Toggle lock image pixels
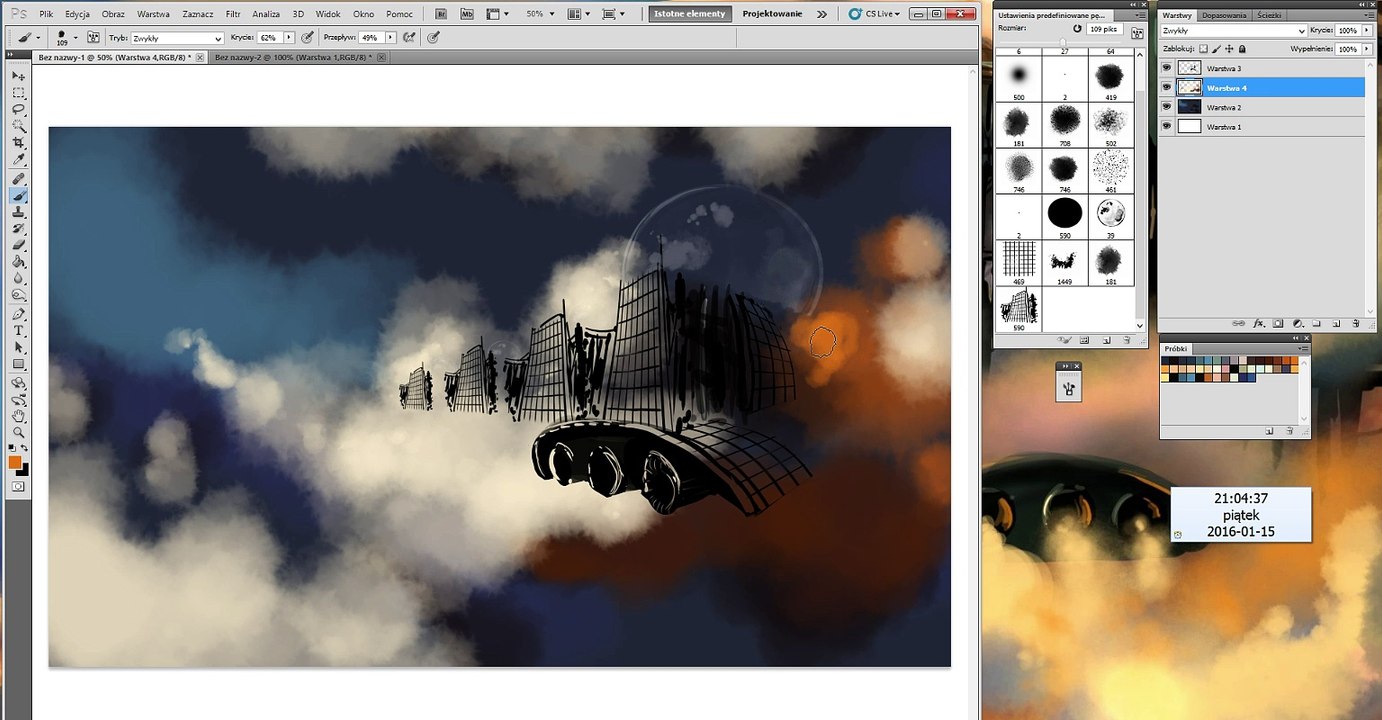1382x720 pixels. (1217, 48)
